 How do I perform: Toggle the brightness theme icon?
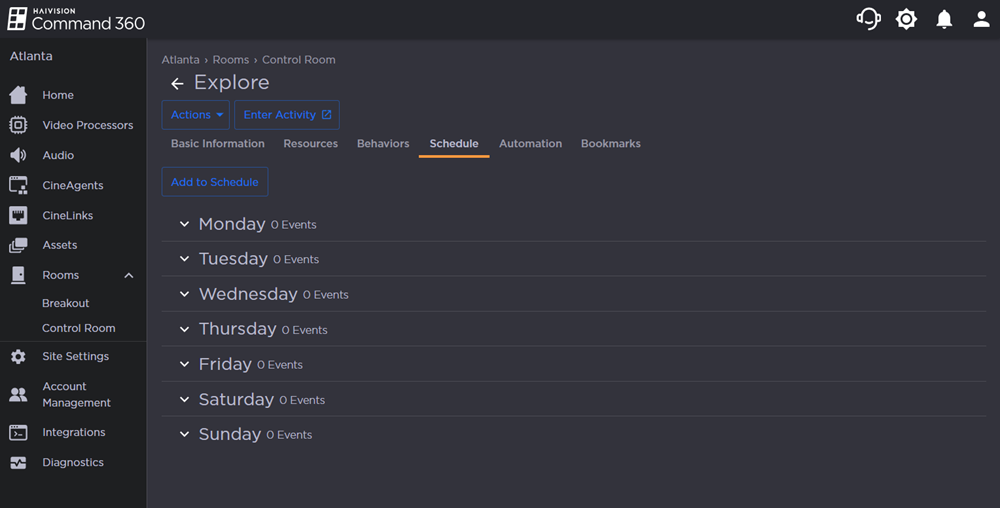tap(906, 19)
